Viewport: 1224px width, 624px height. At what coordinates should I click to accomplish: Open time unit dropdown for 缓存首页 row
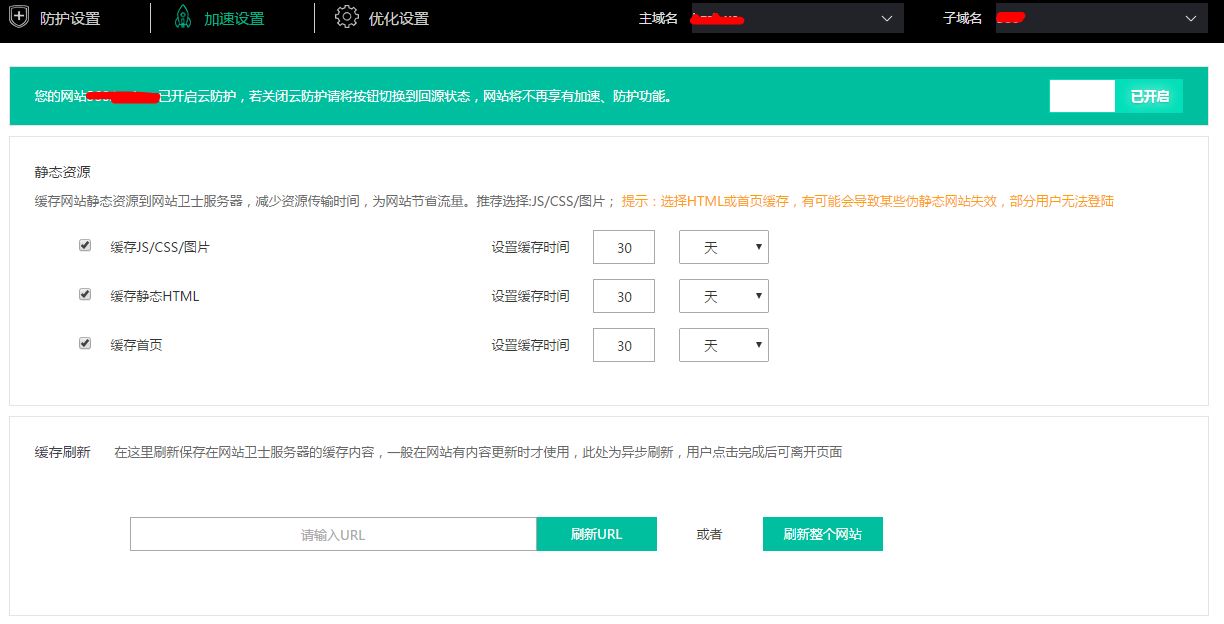723,344
